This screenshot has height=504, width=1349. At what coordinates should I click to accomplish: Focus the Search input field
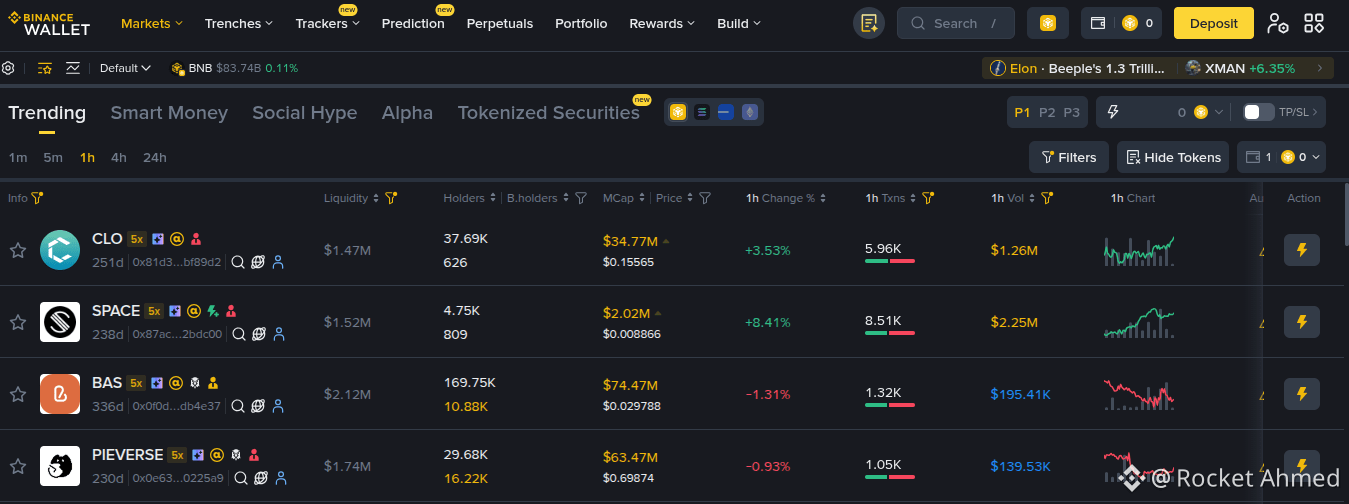click(x=956, y=23)
